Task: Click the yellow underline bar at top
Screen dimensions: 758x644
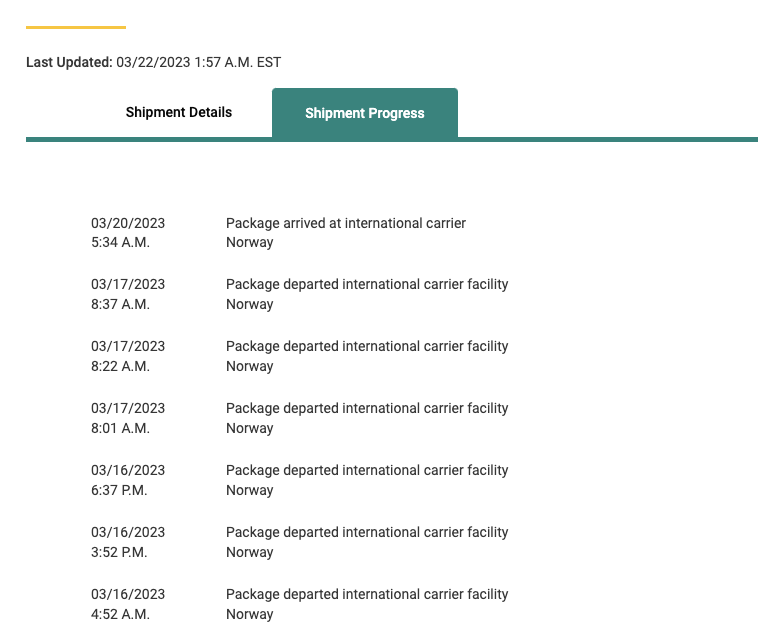Action: [x=76, y=28]
